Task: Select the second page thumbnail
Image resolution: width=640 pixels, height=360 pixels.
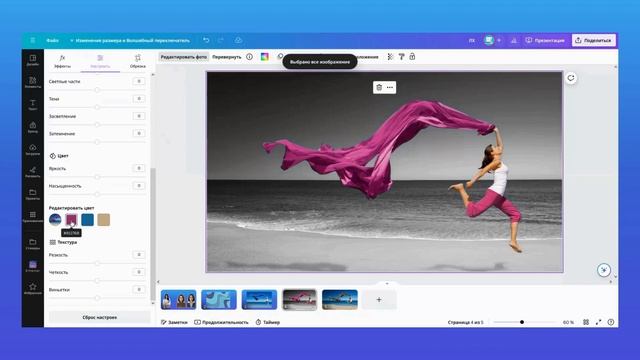Action: coord(219,300)
